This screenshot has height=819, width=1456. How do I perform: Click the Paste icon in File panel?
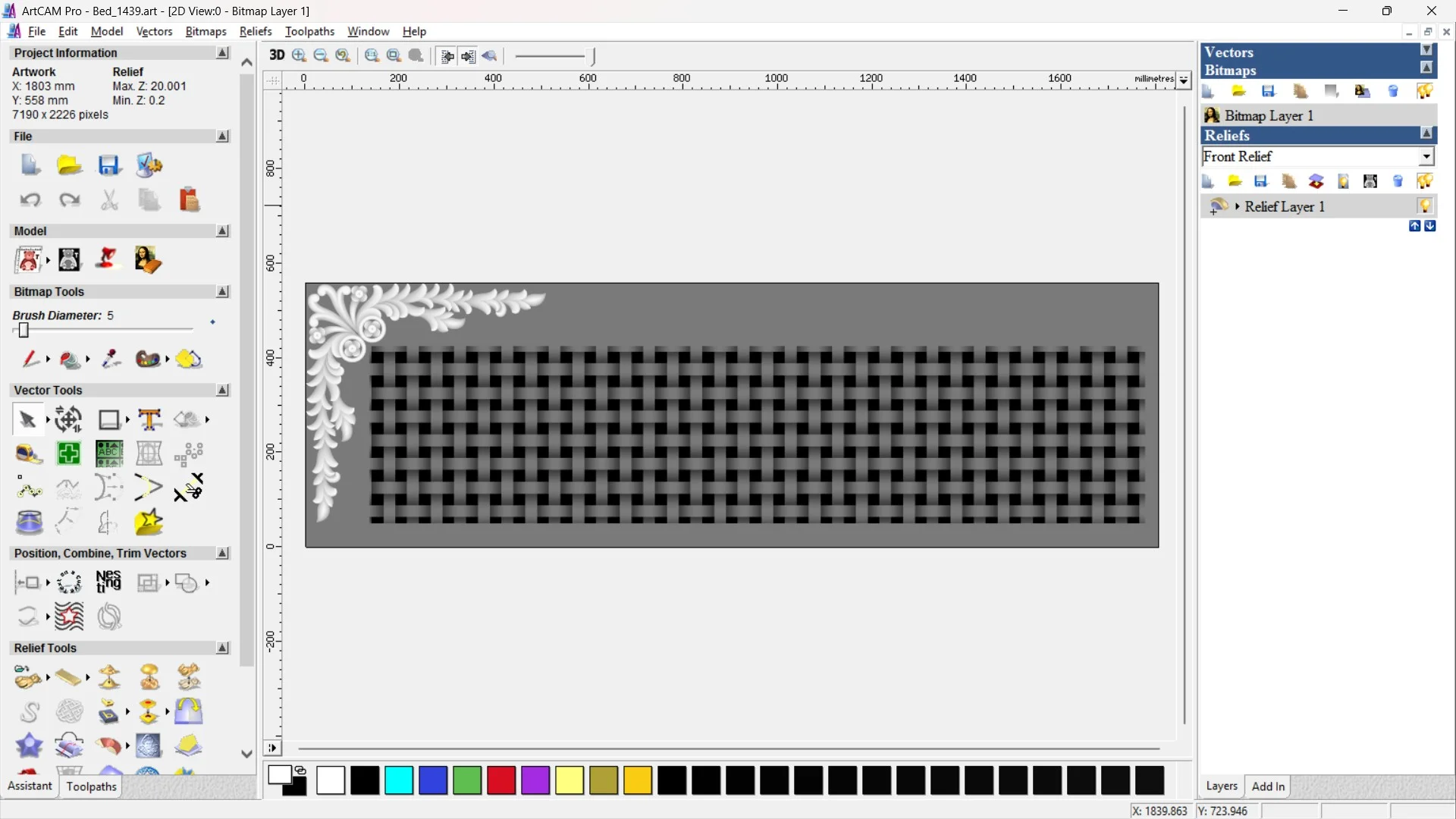[189, 199]
